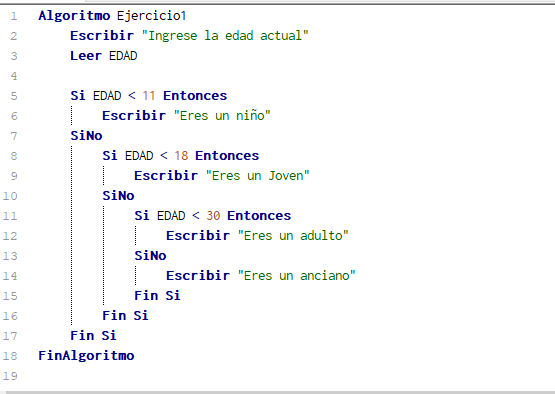Click the SiNo keyword on line 10
Image resolution: width=555 pixels, height=394 pixels.
coord(119,196)
